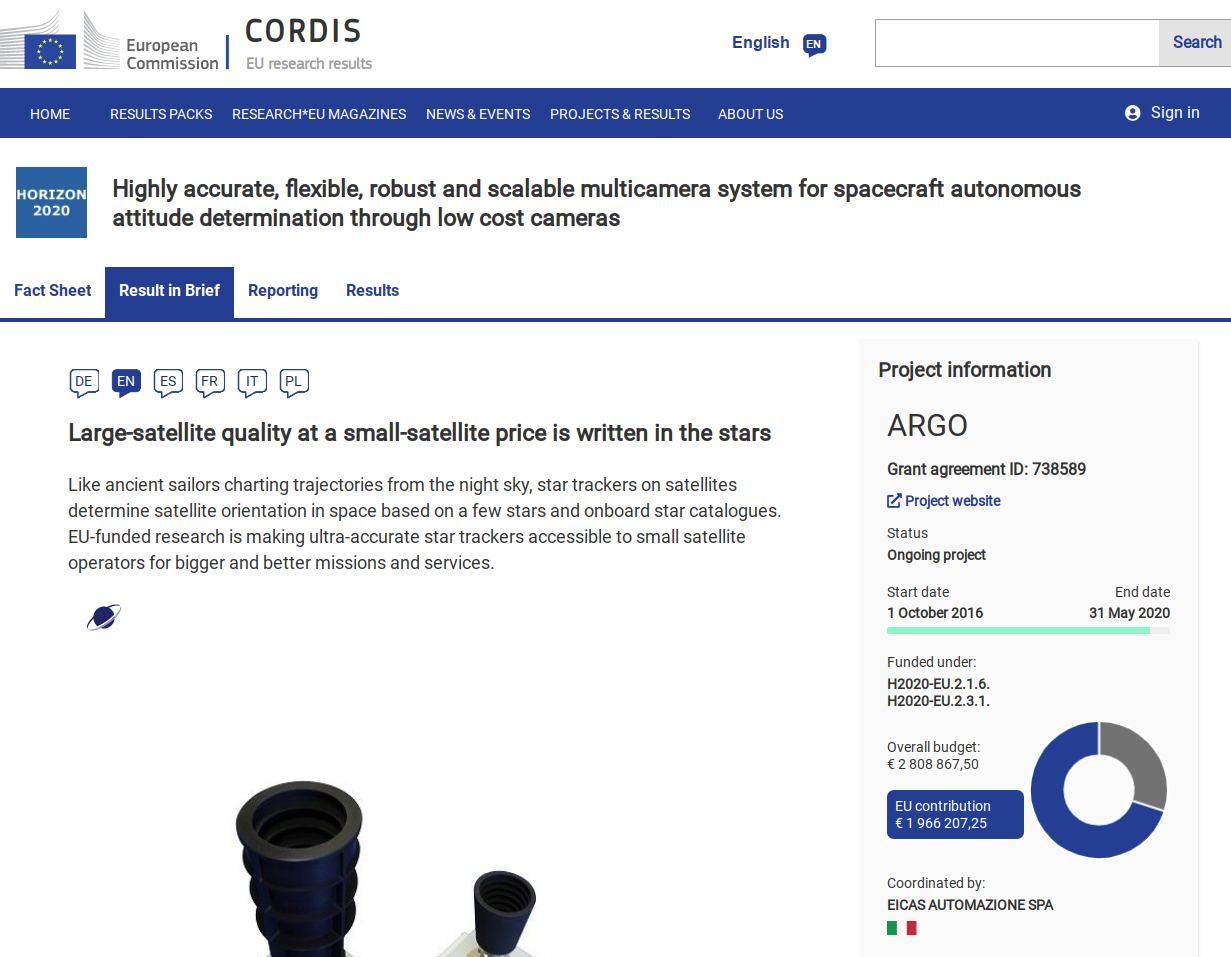This screenshot has height=957, width=1231.
Task: Switch article language to DE
Action: pyautogui.click(x=84, y=382)
